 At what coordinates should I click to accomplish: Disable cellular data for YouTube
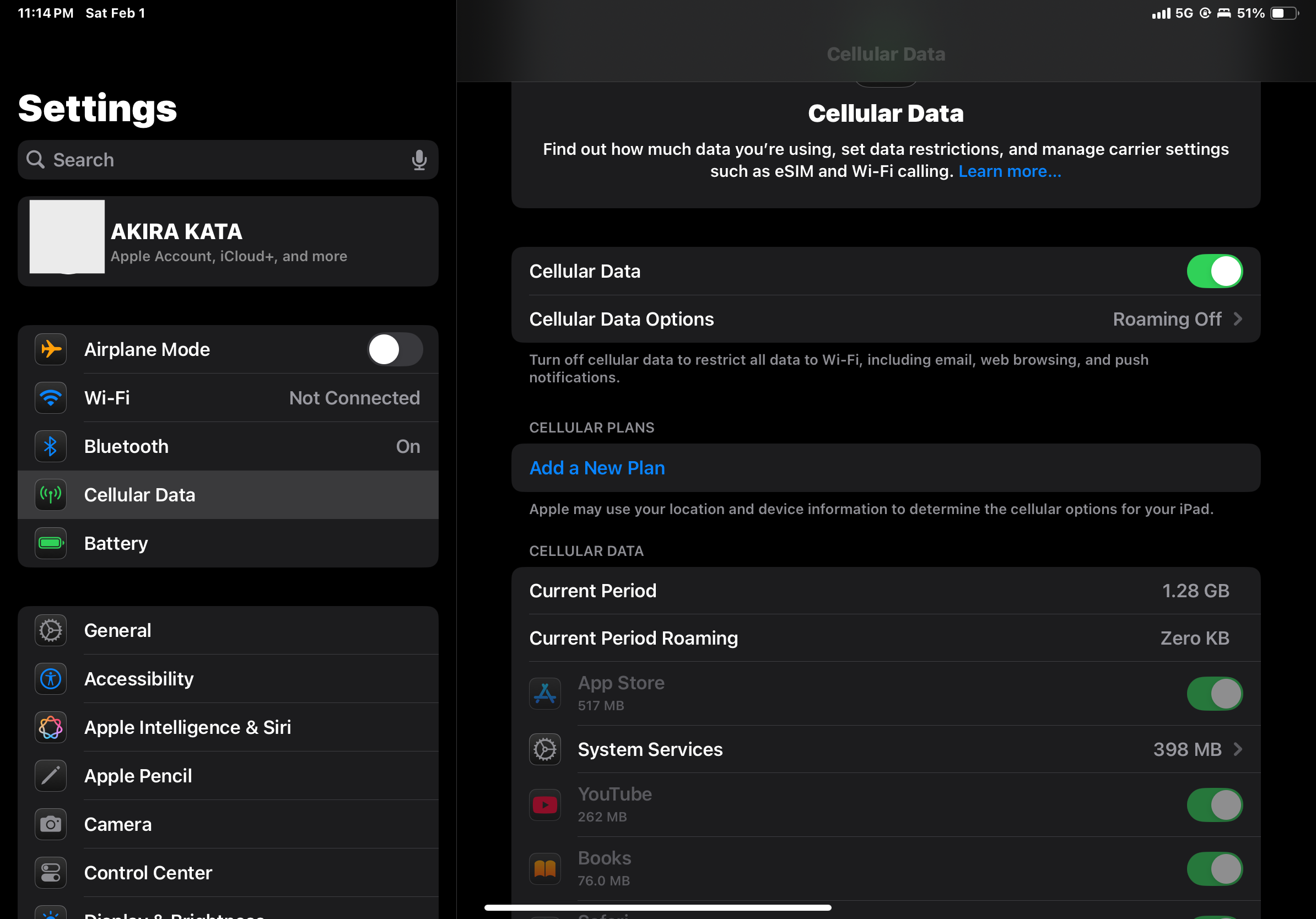[x=1214, y=804]
